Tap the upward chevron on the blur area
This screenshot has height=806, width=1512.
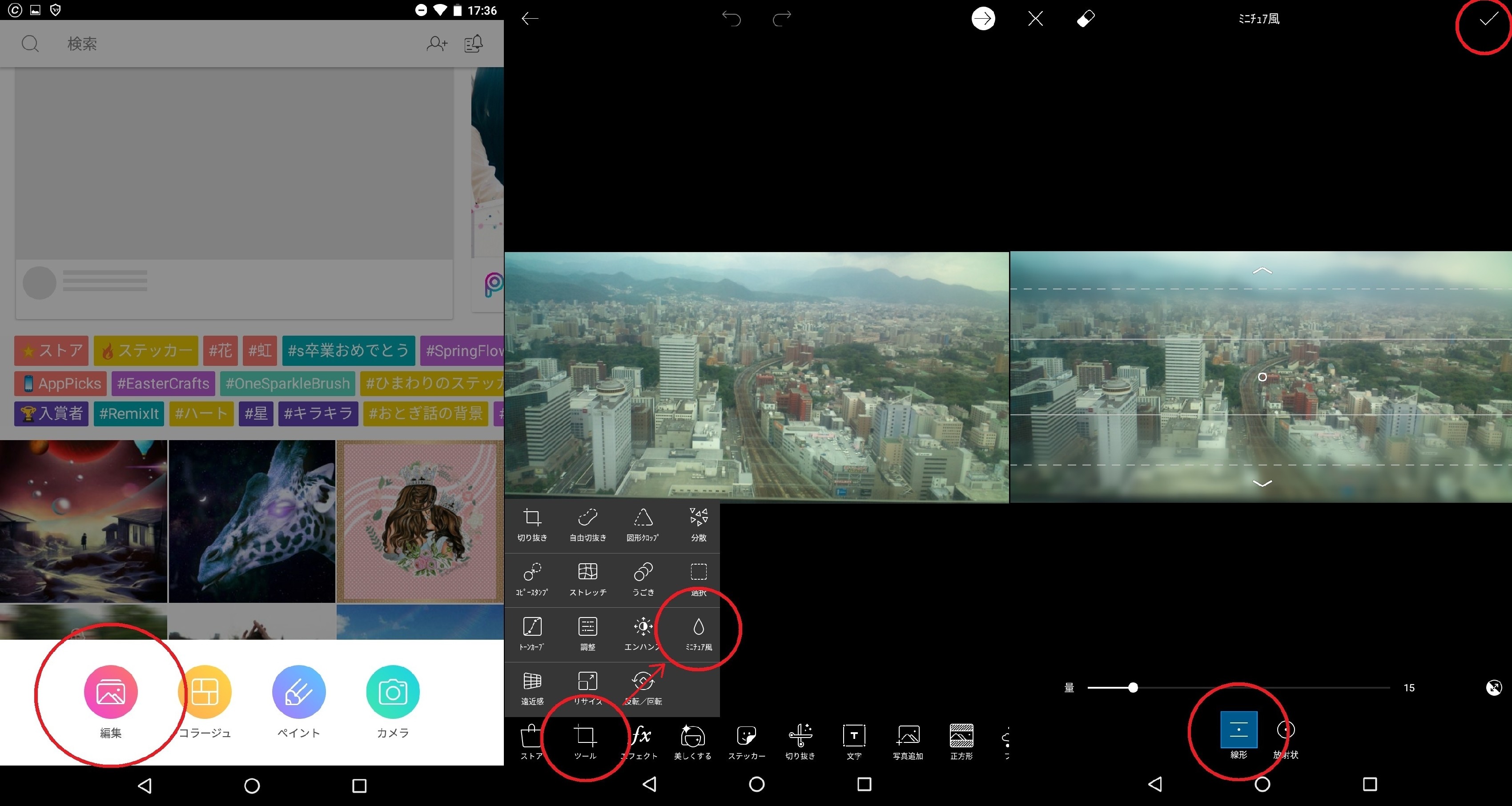point(1262,270)
